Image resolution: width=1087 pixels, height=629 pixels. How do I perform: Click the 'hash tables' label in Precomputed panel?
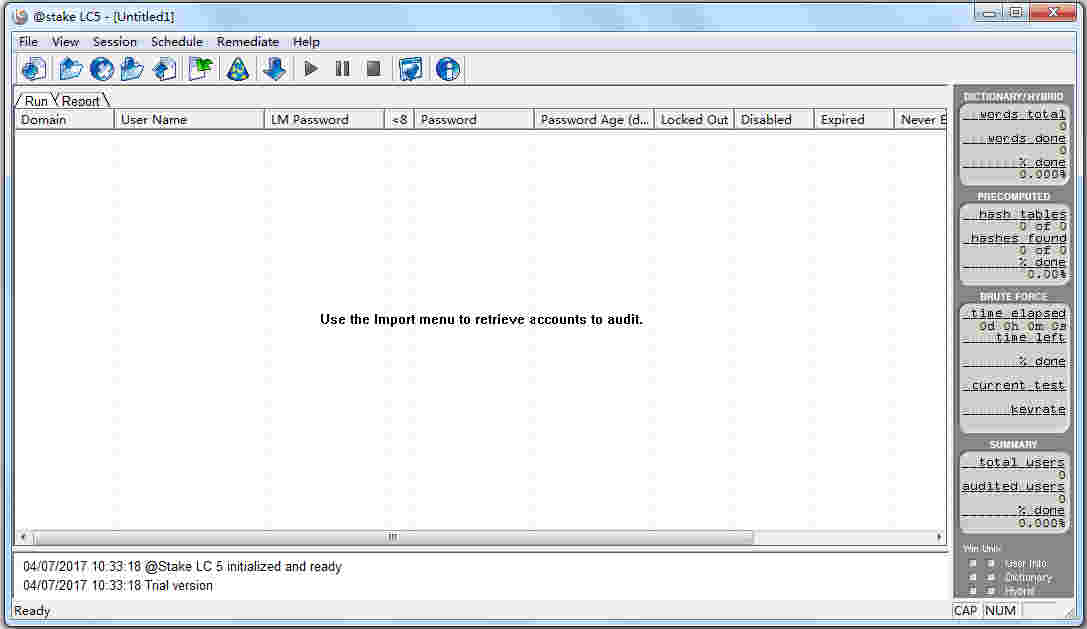(1022, 214)
